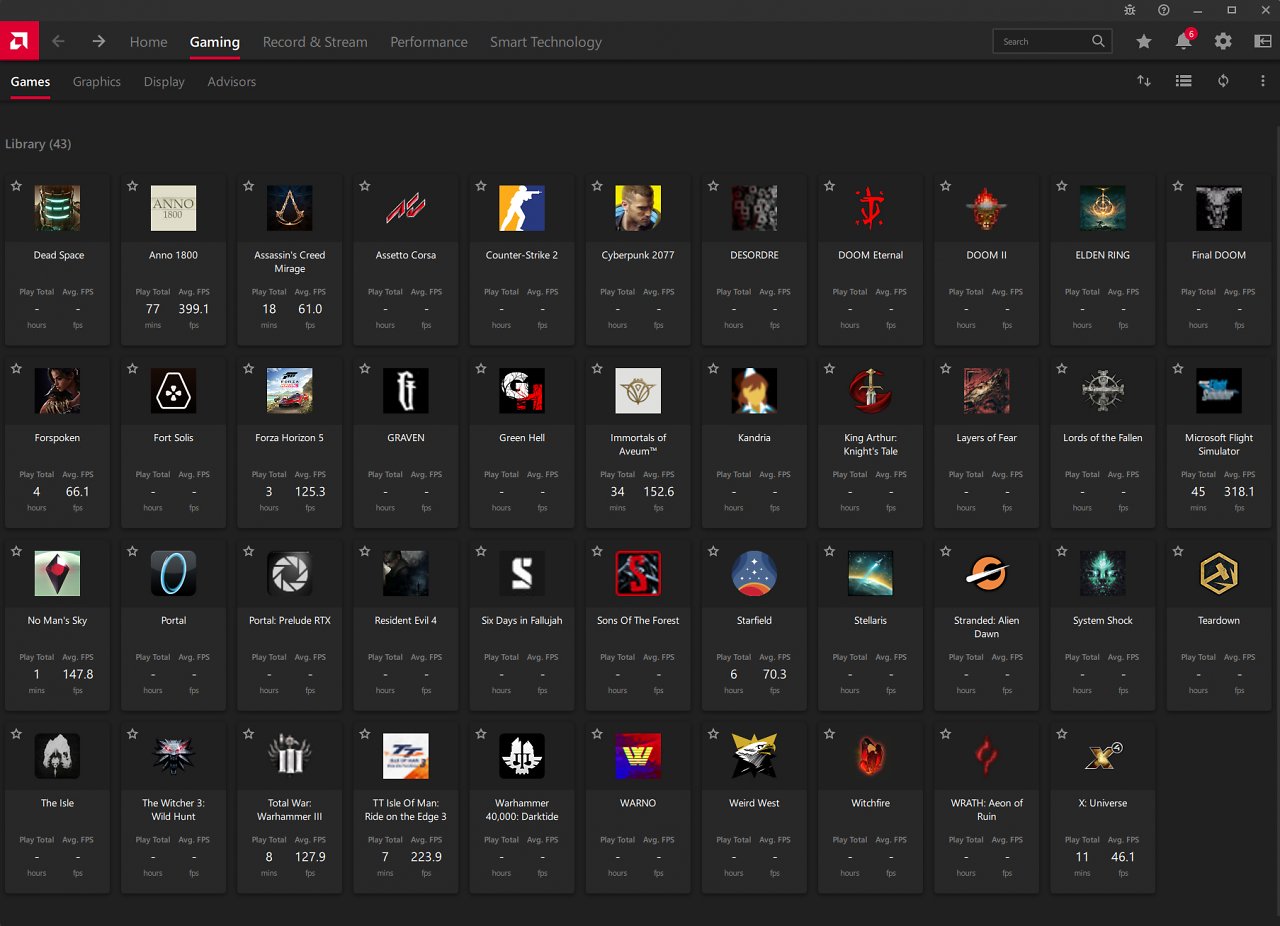Click the 223.9 fps value for TT Isle Of Man
Image resolution: width=1280 pixels, height=926 pixels.
tap(426, 857)
